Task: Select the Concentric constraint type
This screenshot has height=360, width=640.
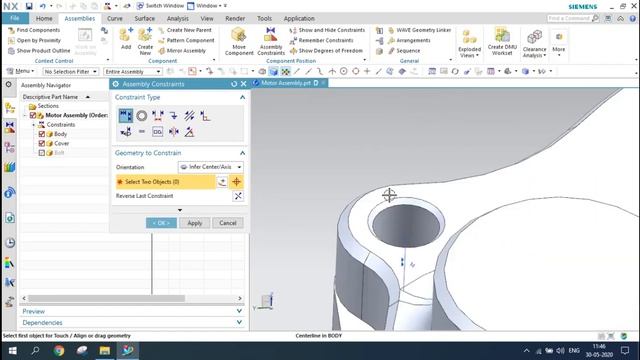Action: [142, 116]
